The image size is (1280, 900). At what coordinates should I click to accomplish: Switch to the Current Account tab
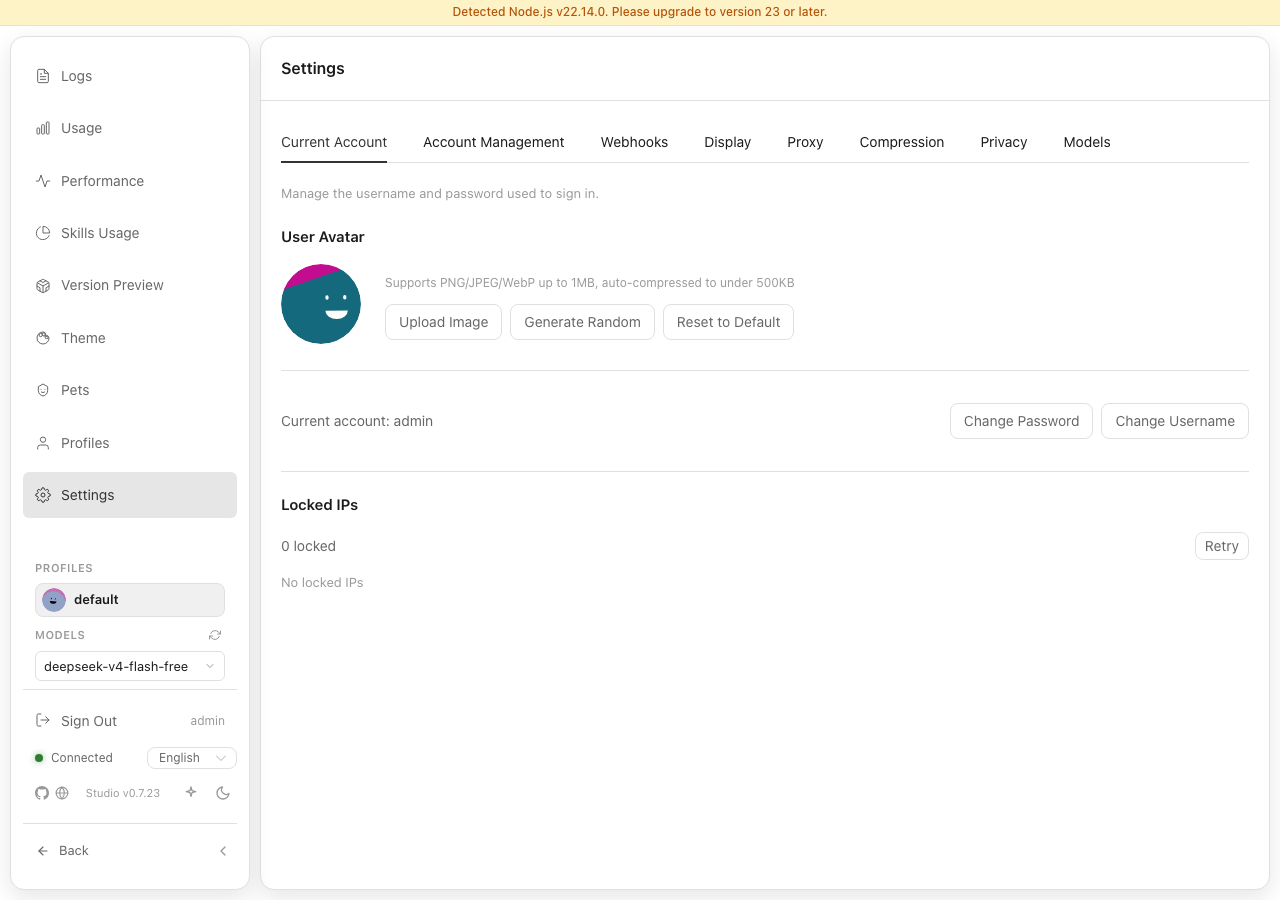pyautogui.click(x=334, y=142)
